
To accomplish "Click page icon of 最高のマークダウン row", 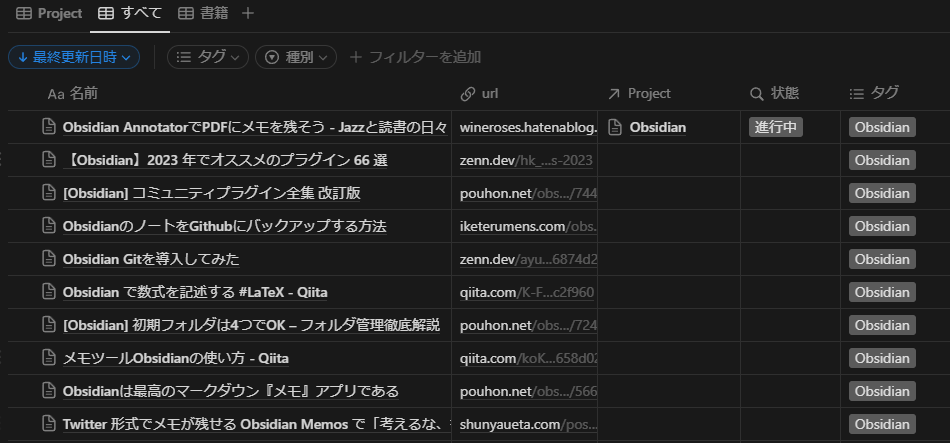I will 48,390.
